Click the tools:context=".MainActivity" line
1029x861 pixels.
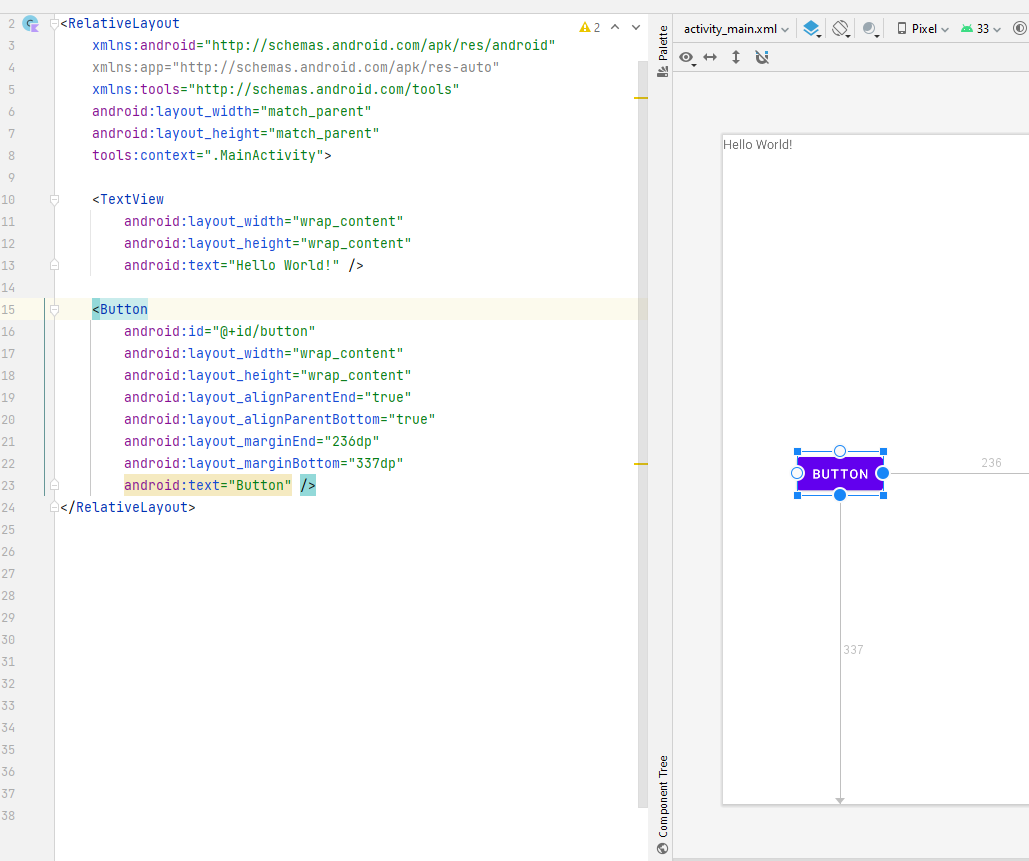pos(212,156)
